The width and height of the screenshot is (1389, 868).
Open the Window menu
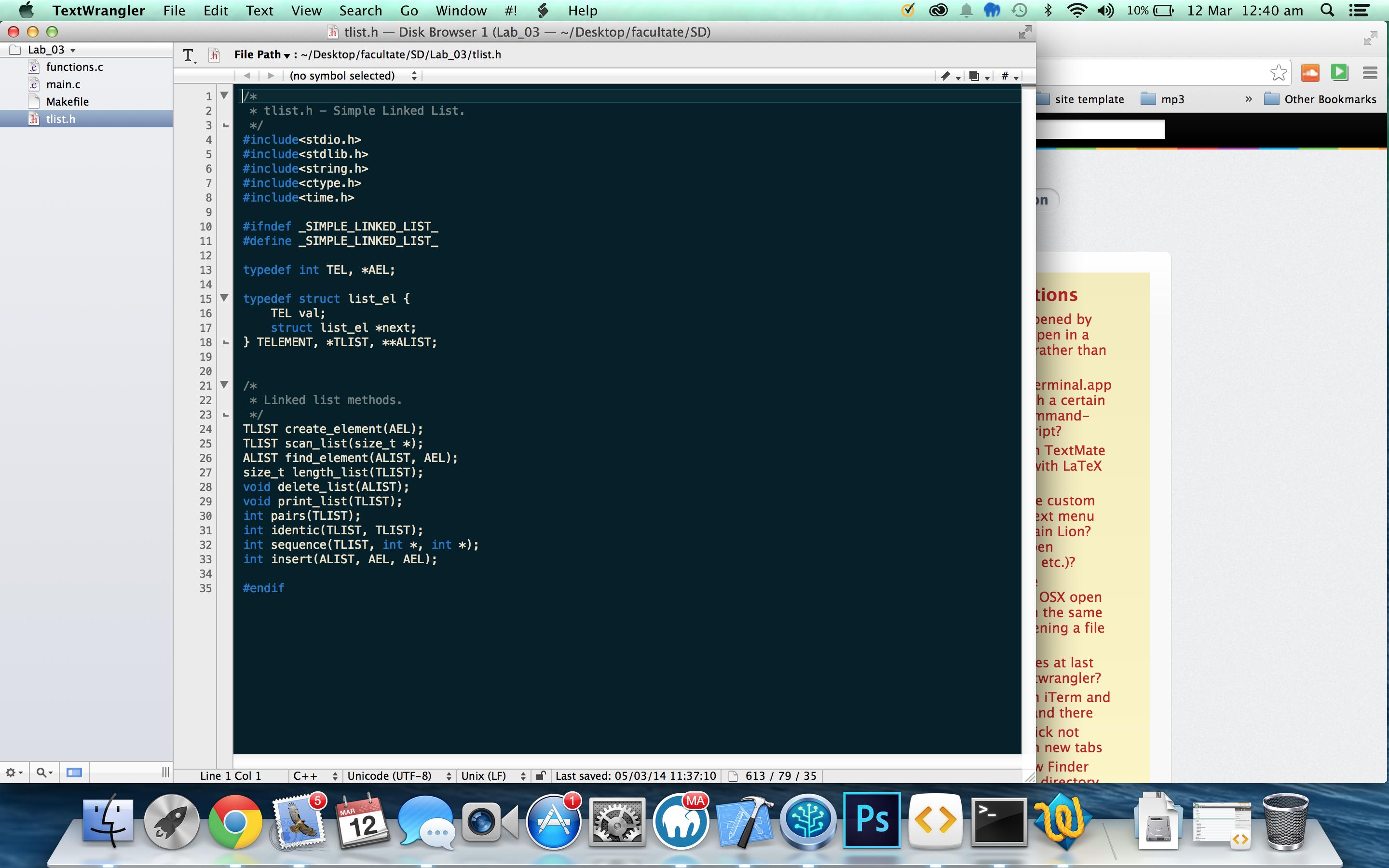click(x=461, y=10)
